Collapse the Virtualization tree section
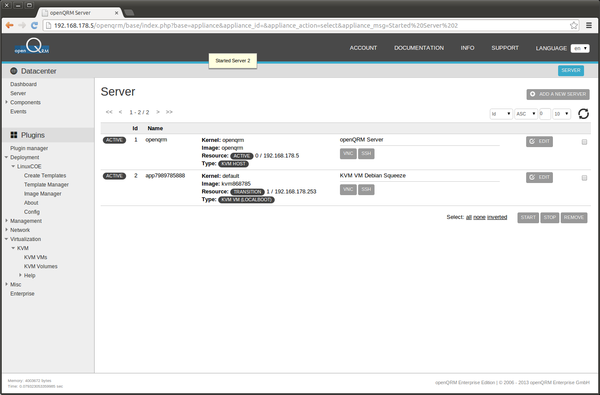600x395 pixels. [7, 239]
